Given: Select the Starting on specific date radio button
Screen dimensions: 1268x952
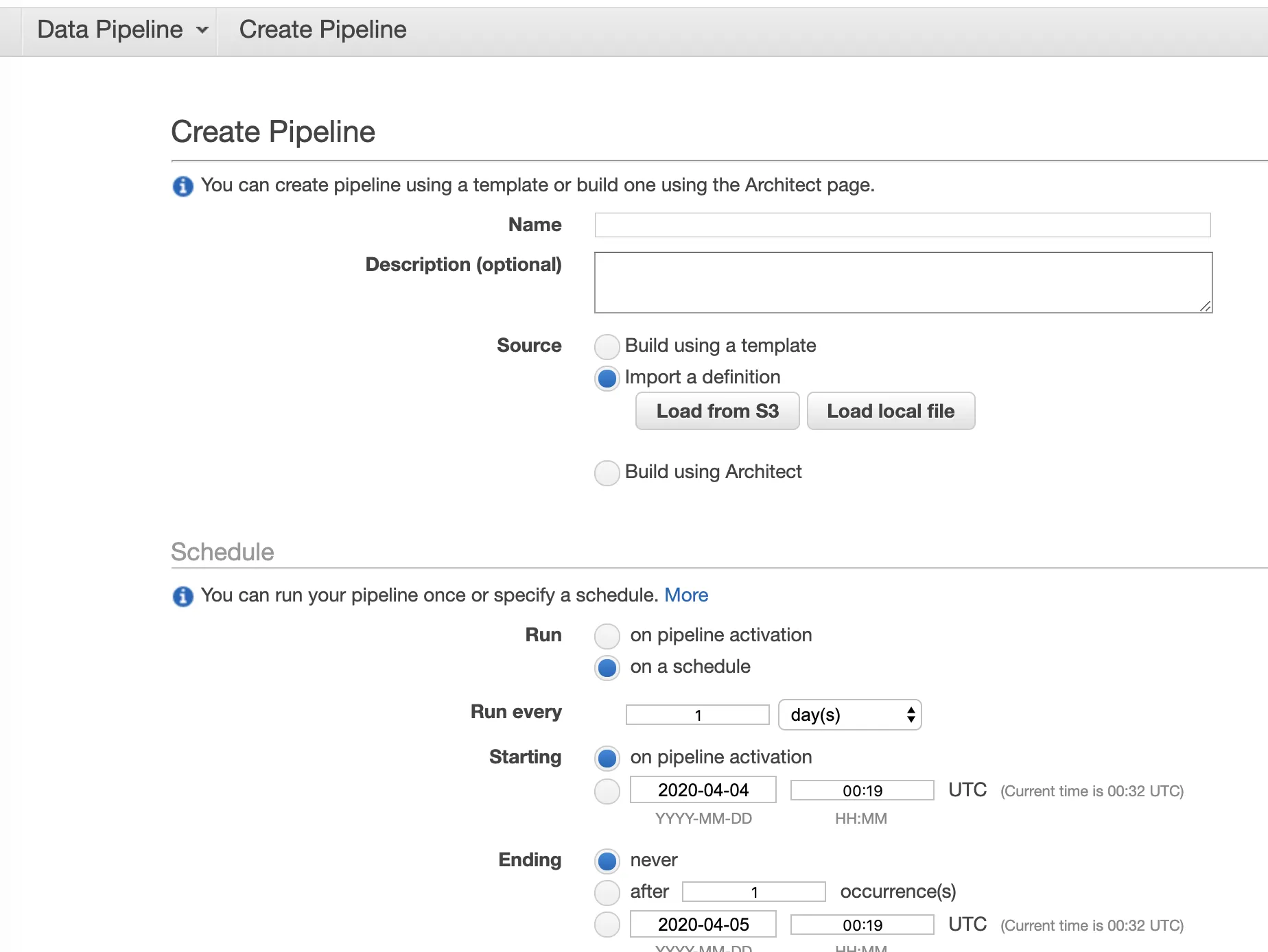Looking at the screenshot, I should coord(607,791).
